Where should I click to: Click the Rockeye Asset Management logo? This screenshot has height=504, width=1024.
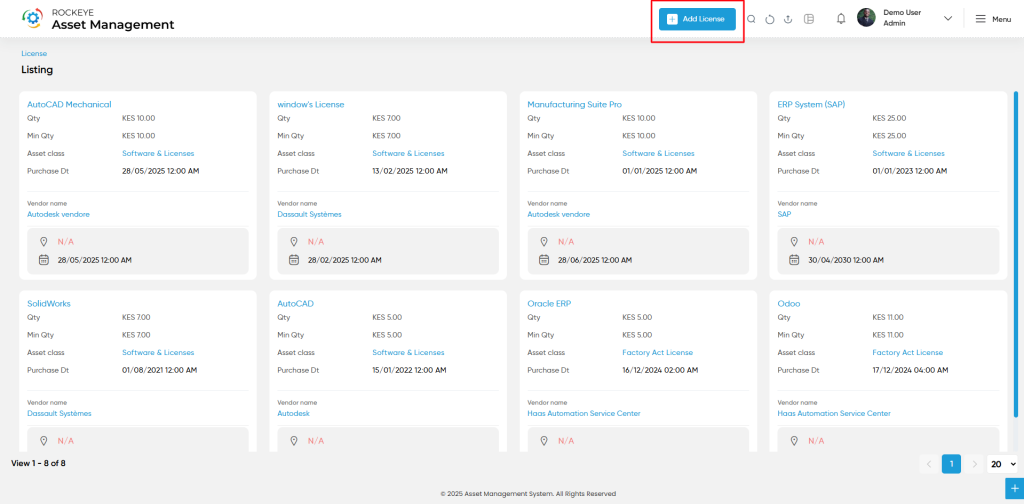(x=98, y=19)
